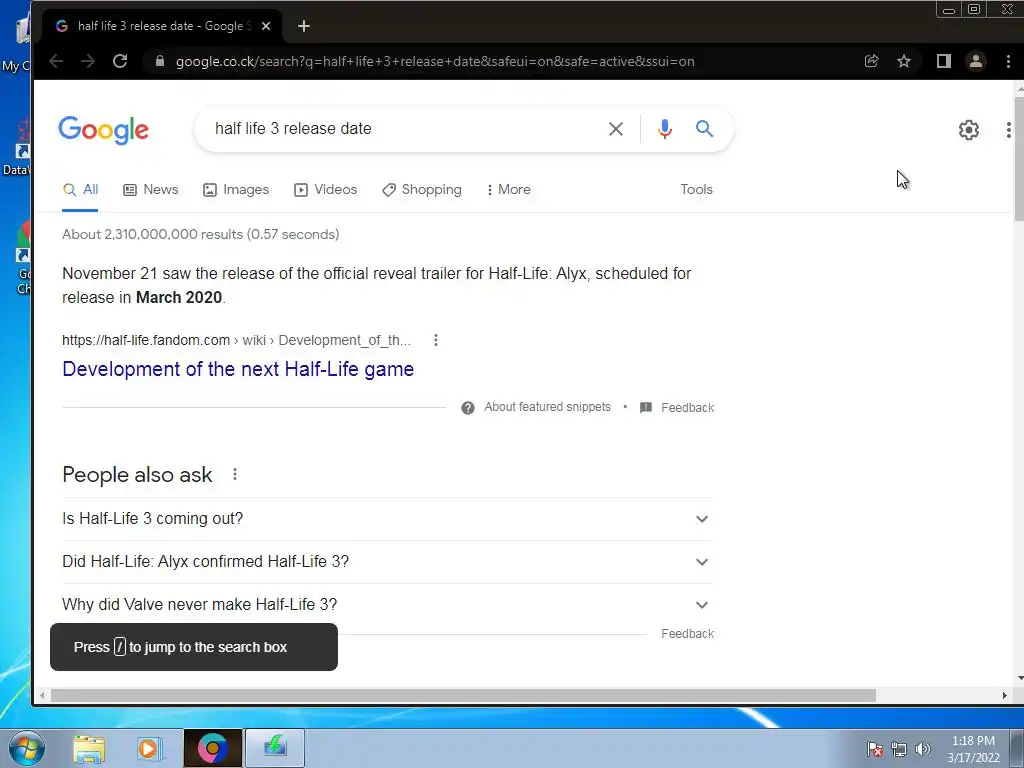This screenshot has height=768, width=1024.
Task: Click the Google logo
Action: (103, 130)
